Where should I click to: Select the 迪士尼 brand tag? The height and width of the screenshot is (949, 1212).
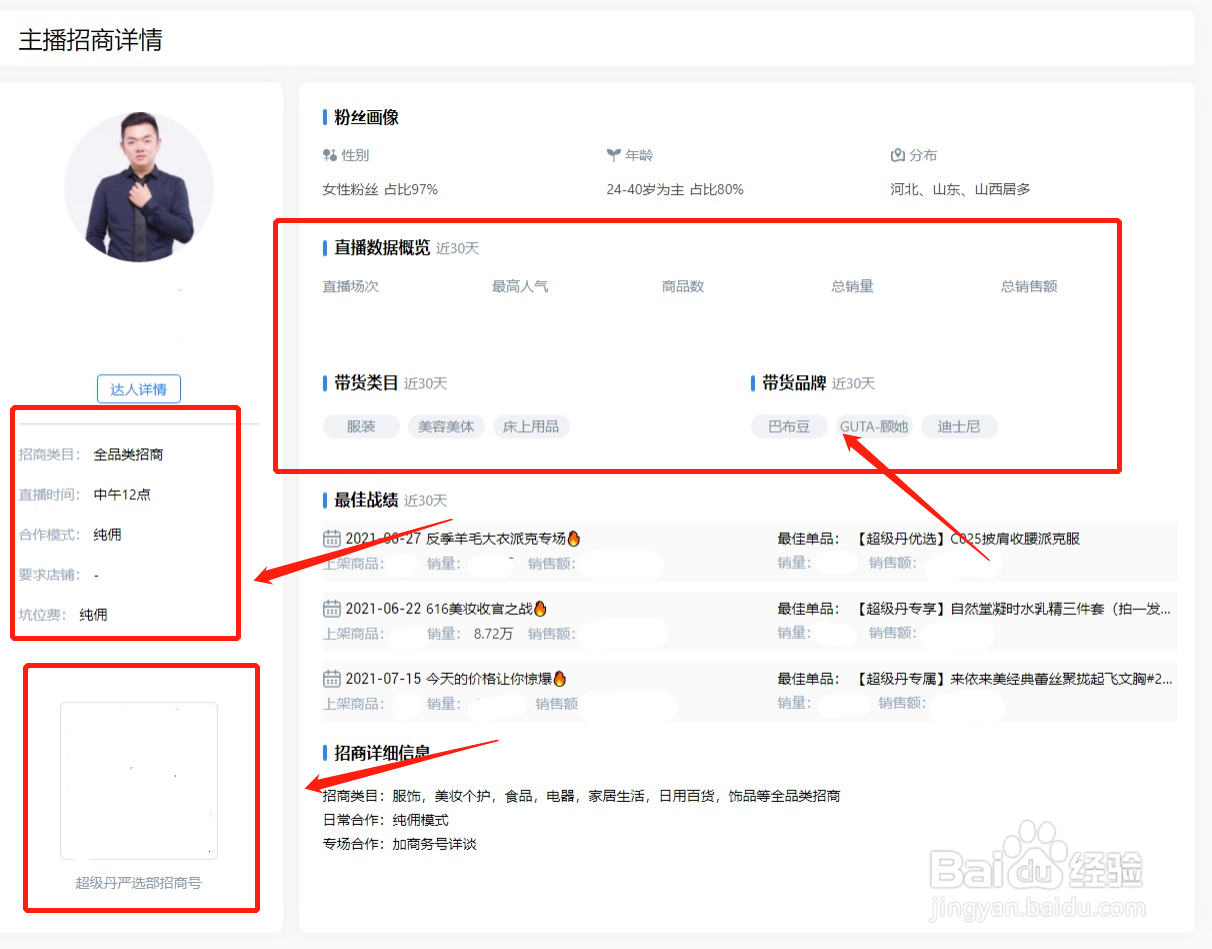[x=959, y=426]
